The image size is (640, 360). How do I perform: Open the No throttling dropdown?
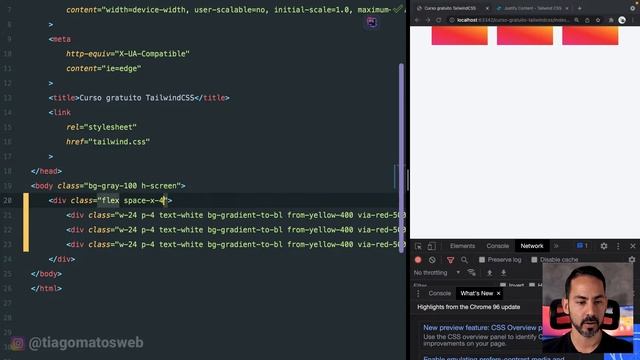point(437,272)
